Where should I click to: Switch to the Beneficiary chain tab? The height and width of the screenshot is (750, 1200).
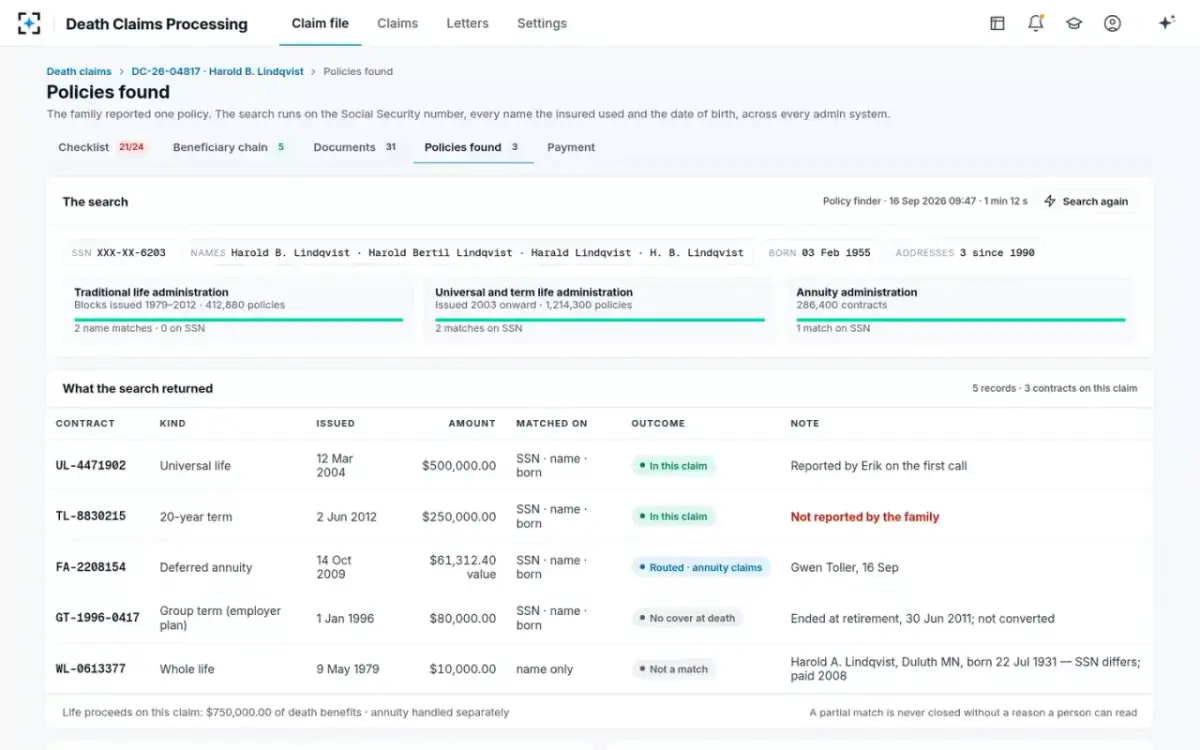point(229,147)
